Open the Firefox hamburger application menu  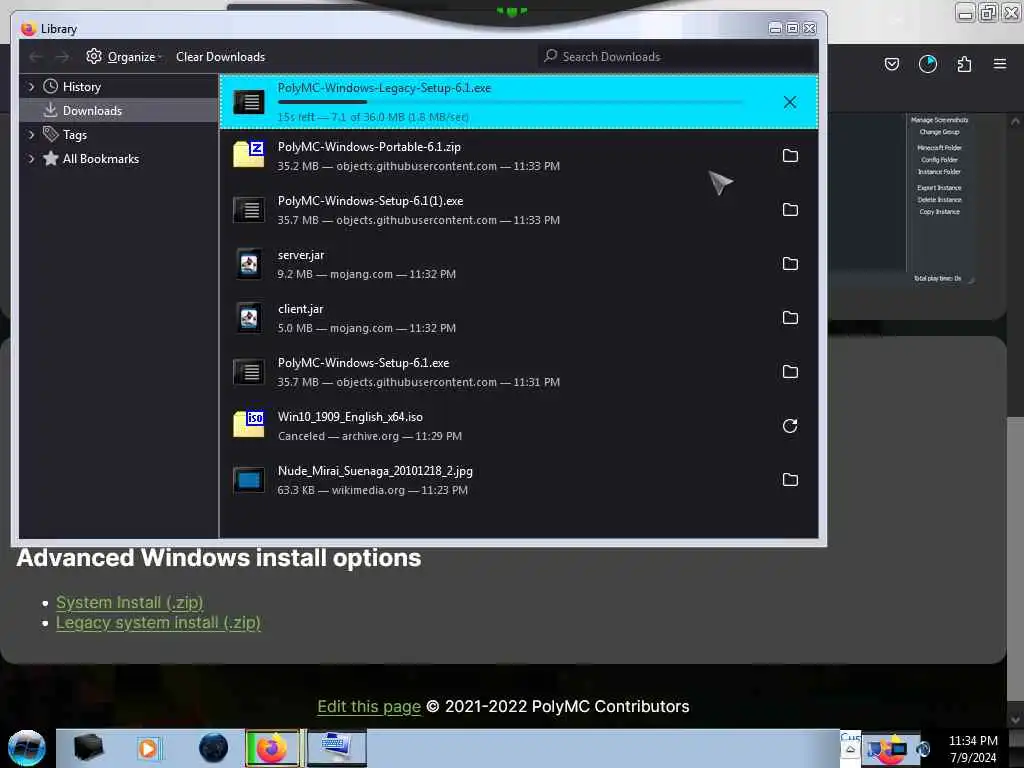click(x=1000, y=64)
